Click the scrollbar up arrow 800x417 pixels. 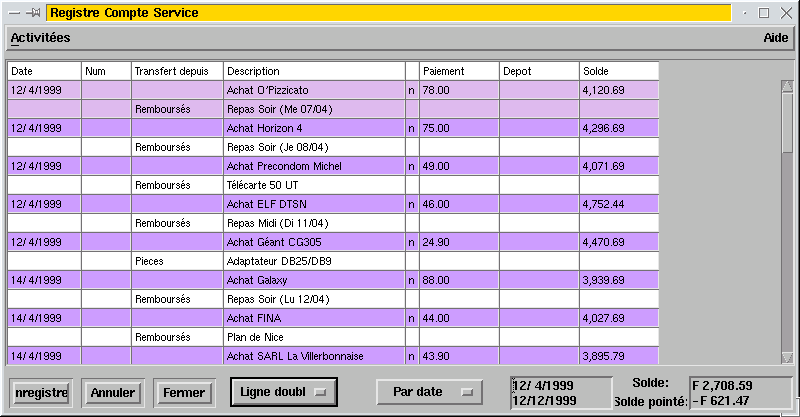(x=786, y=86)
